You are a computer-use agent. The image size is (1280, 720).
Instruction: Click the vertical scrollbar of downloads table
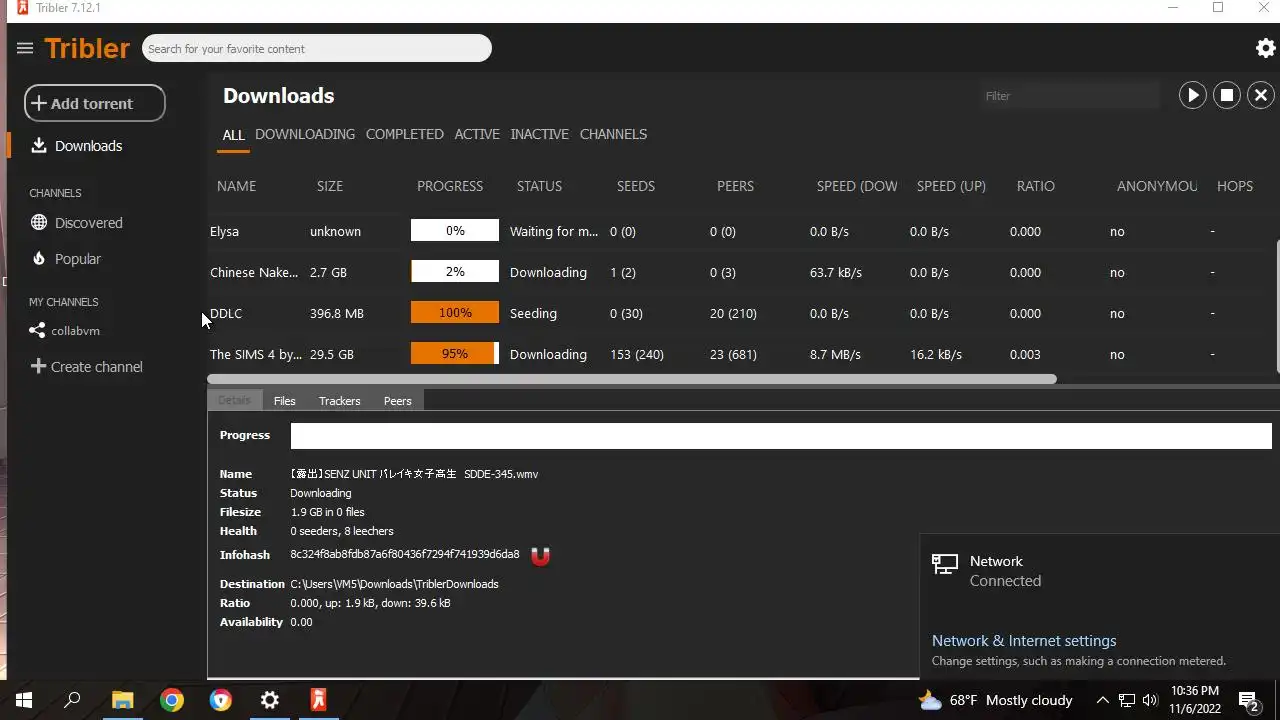click(1277, 305)
